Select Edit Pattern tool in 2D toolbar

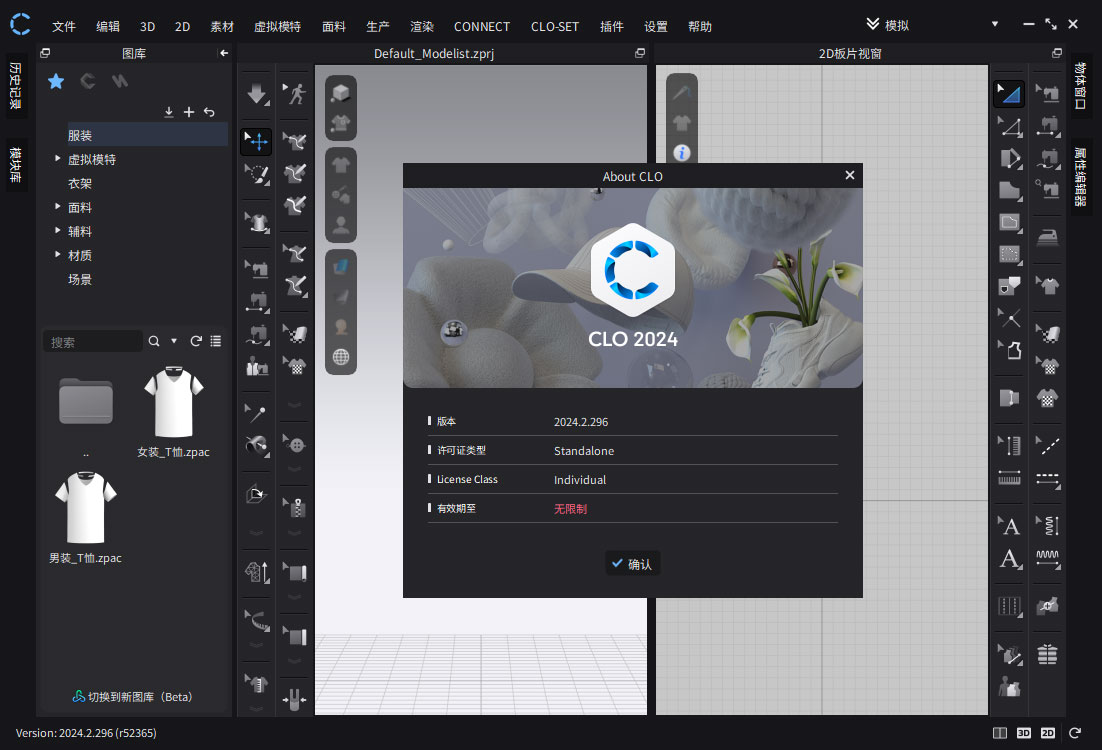pos(1009,93)
